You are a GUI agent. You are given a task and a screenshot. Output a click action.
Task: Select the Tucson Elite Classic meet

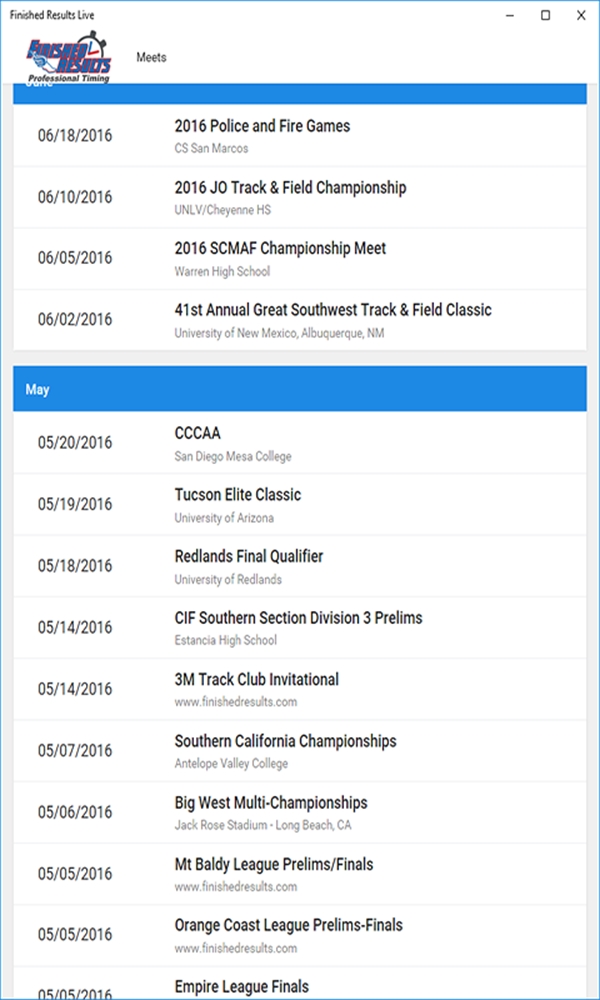tap(237, 495)
